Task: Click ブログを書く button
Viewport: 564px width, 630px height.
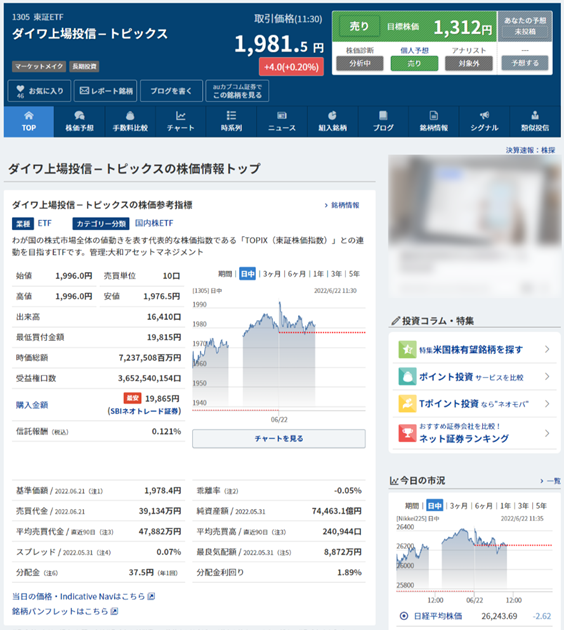Action: point(172,91)
